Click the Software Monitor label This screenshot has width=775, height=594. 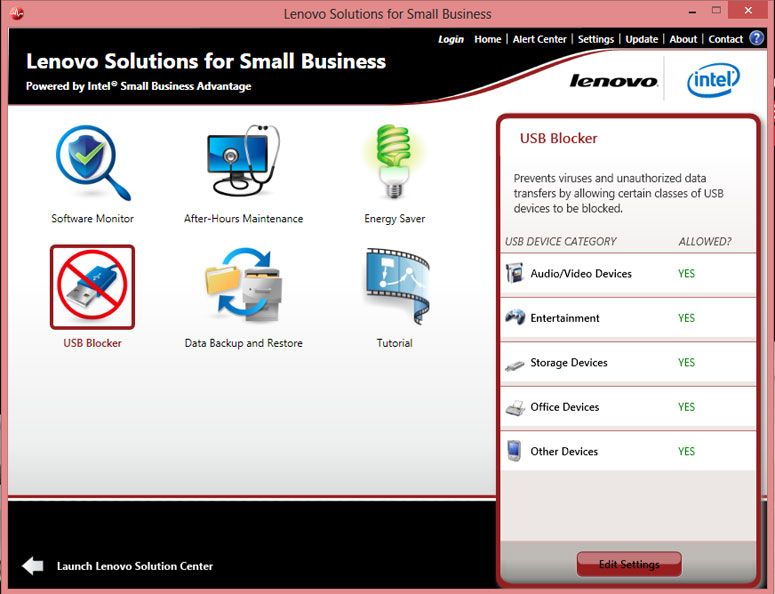92,218
